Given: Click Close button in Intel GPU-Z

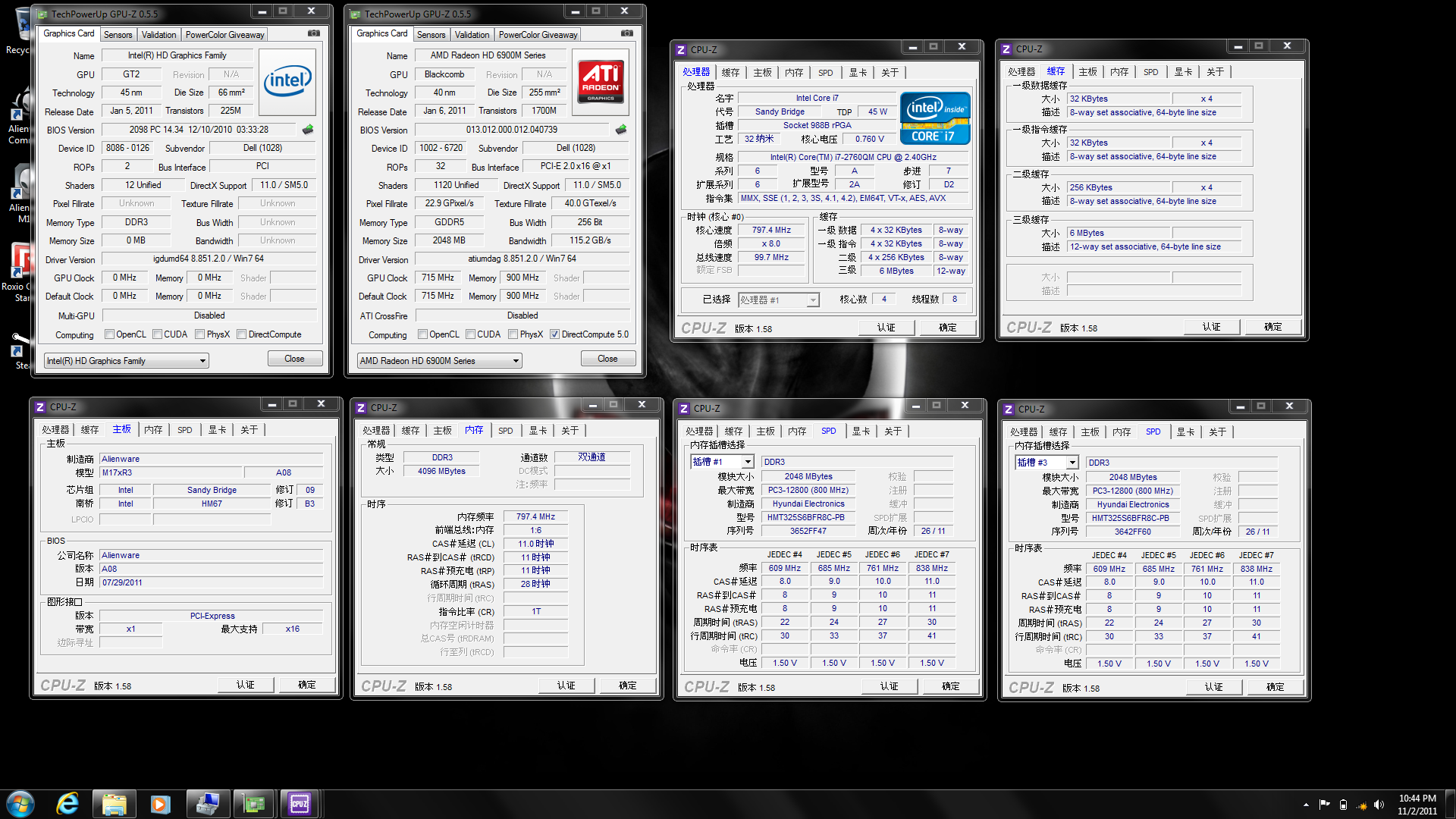Looking at the screenshot, I should 295,359.
